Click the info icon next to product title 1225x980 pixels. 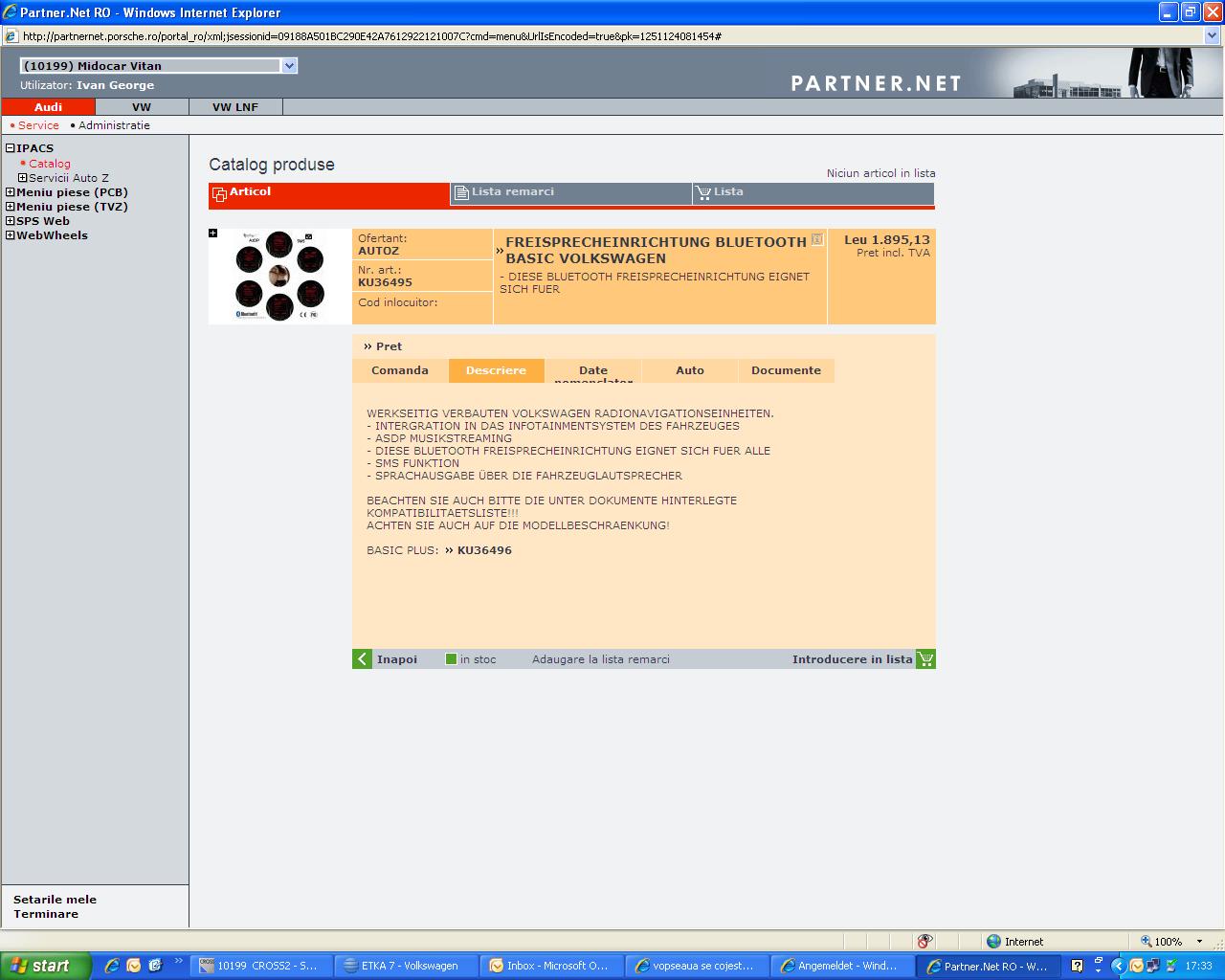pos(817,239)
